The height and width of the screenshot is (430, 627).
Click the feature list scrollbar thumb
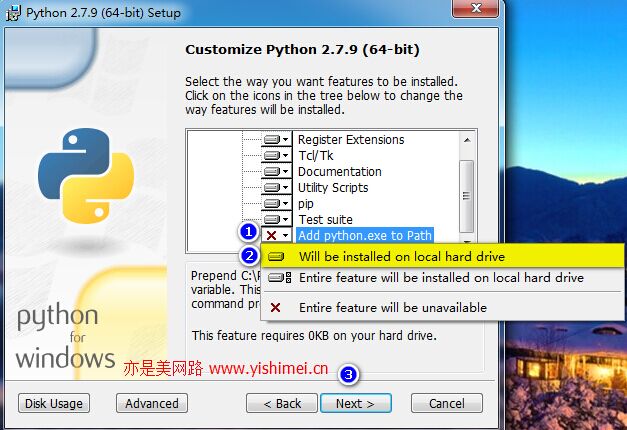467,196
